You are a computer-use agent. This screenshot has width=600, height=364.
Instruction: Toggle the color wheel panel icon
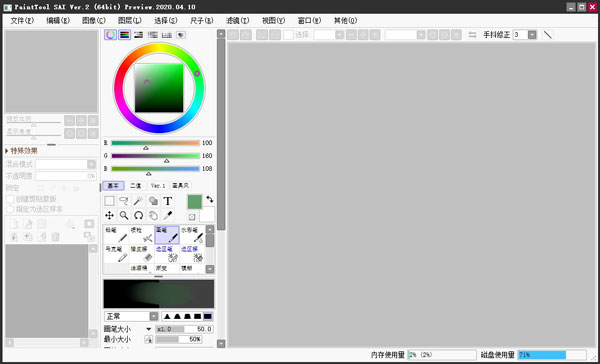(110, 35)
